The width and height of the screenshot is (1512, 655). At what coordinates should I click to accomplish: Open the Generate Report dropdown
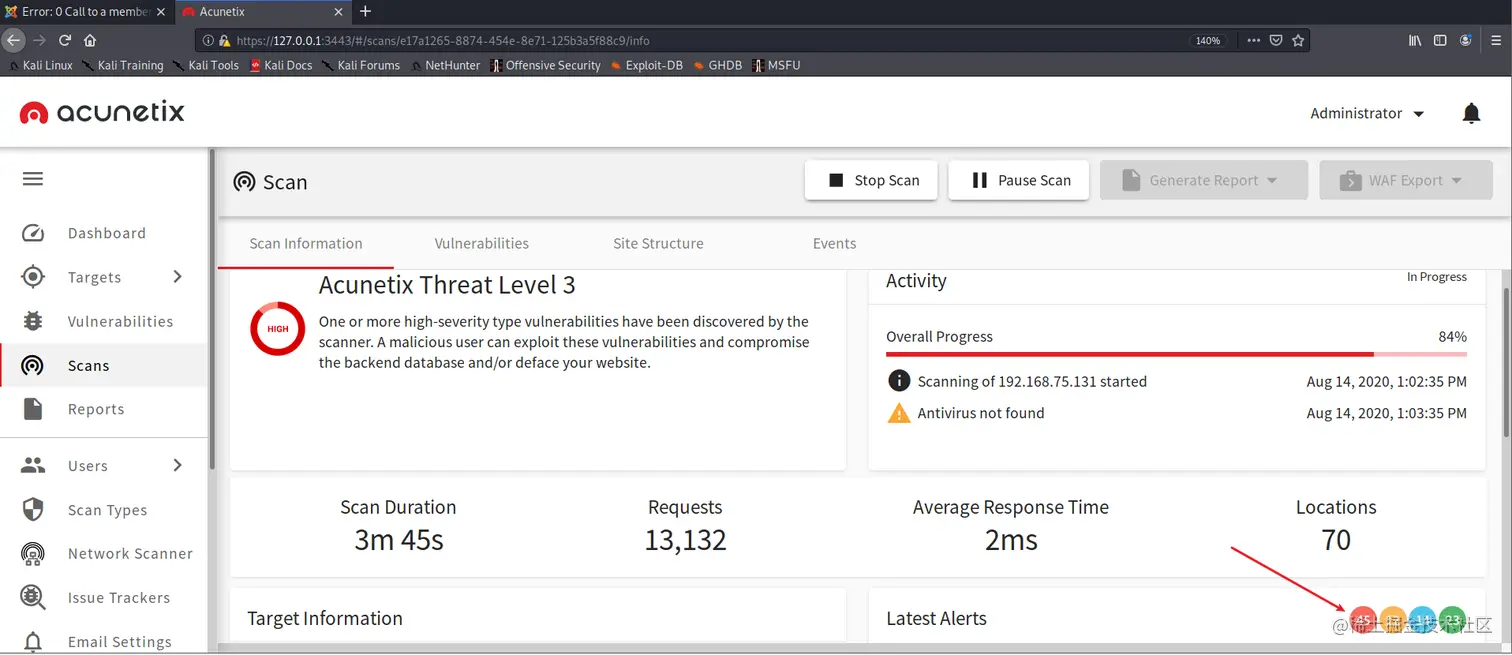click(x=1204, y=180)
